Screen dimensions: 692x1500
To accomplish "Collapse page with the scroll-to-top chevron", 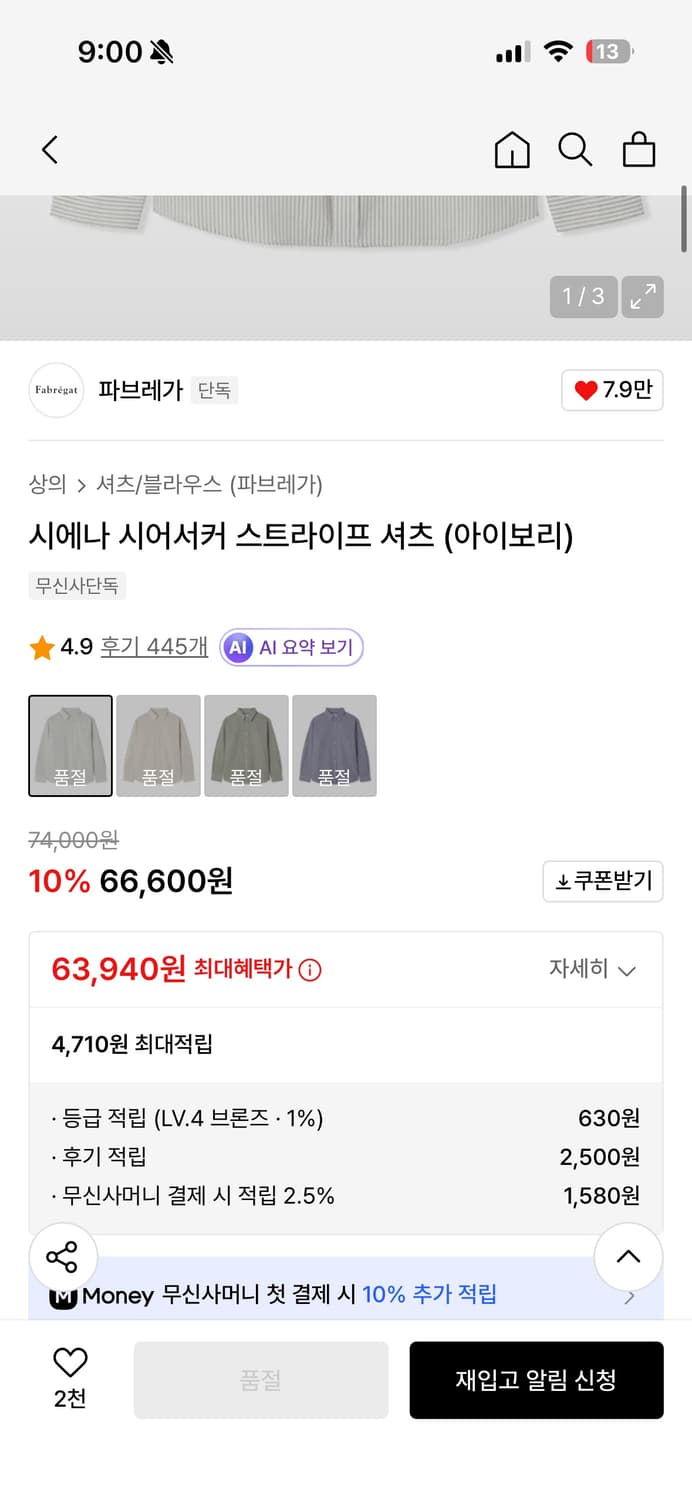I will click(x=628, y=1257).
